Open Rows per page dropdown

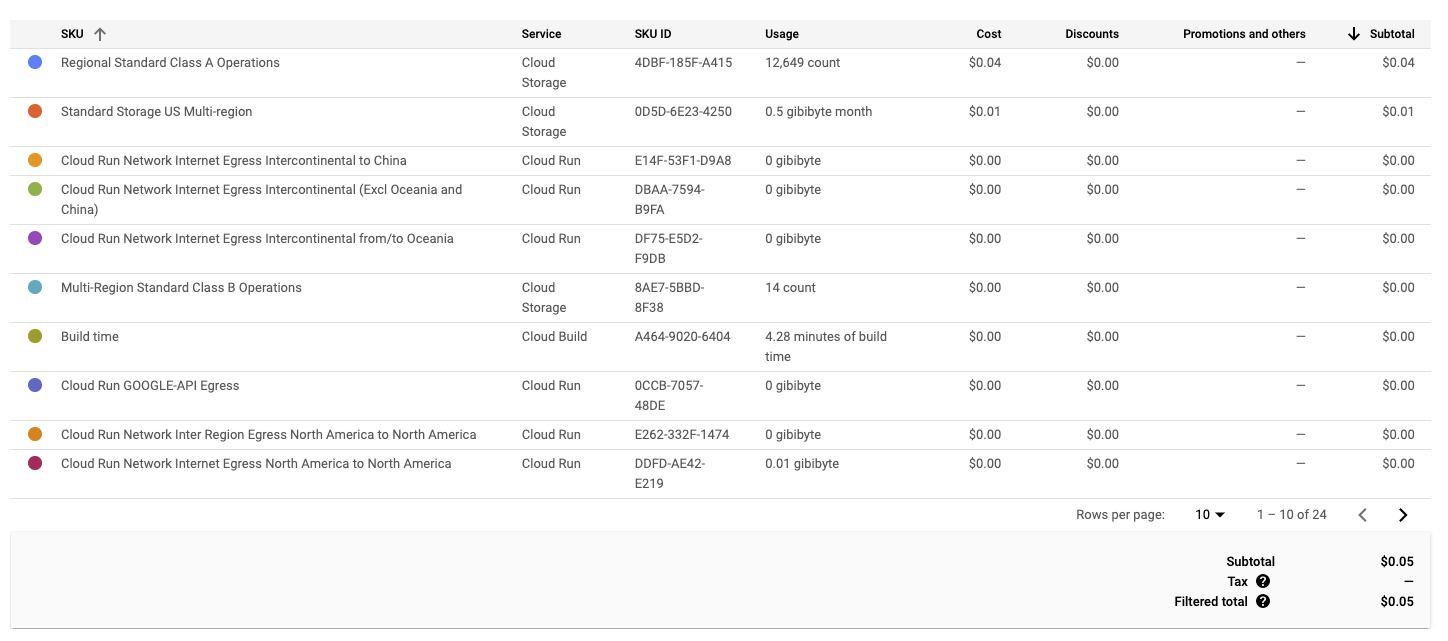click(1210, 515)
